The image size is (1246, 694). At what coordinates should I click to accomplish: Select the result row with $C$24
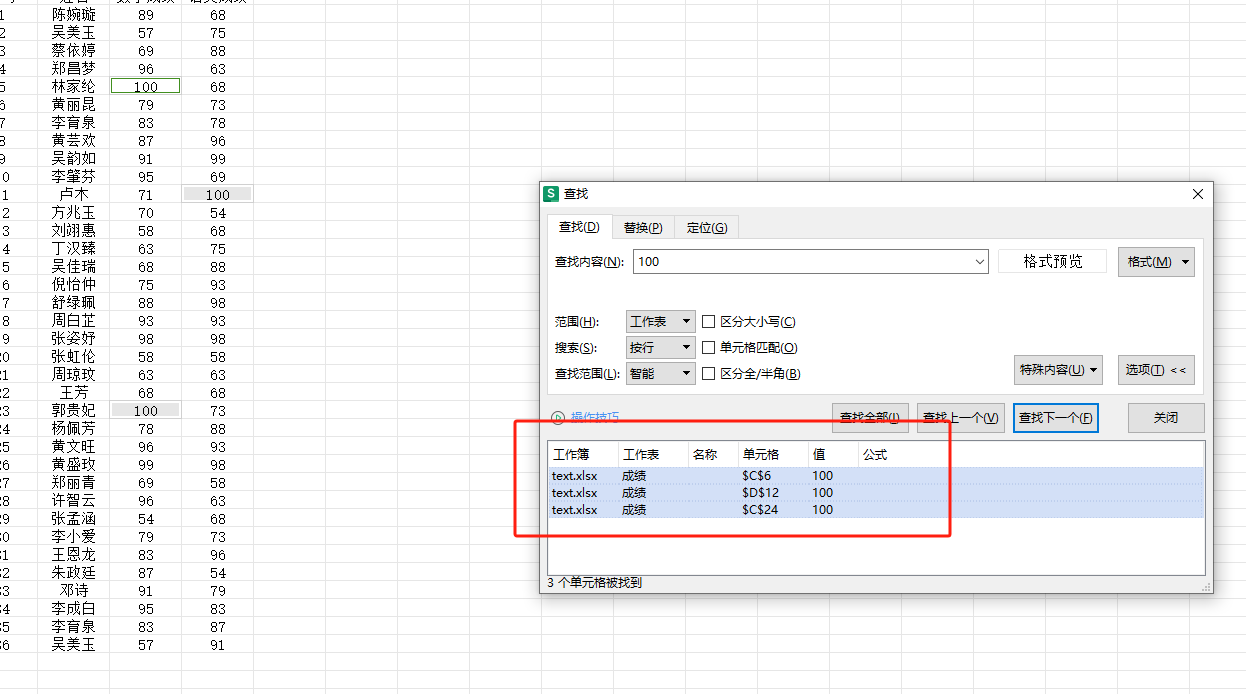coord(876,510)
